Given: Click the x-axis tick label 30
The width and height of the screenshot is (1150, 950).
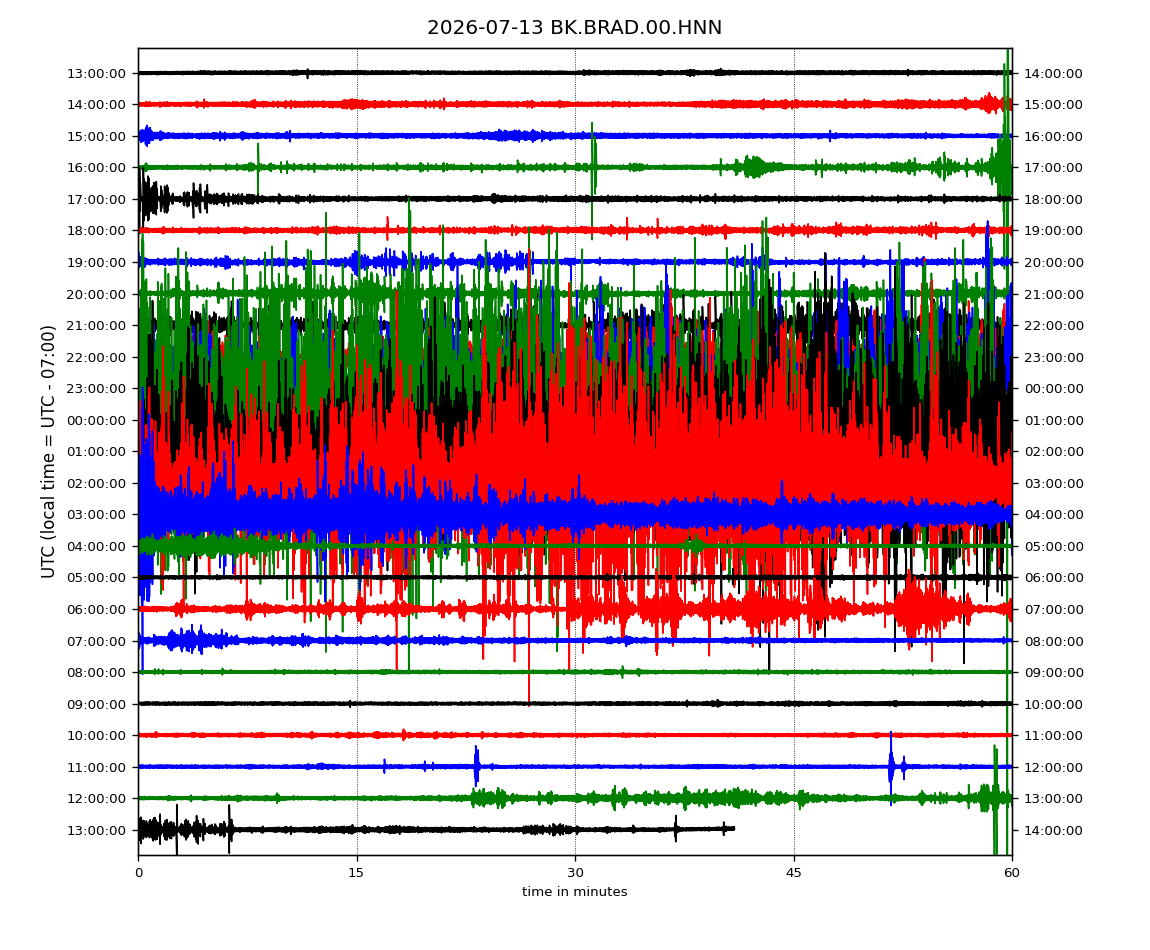Looking at the screenshot, I should (575, 872).
